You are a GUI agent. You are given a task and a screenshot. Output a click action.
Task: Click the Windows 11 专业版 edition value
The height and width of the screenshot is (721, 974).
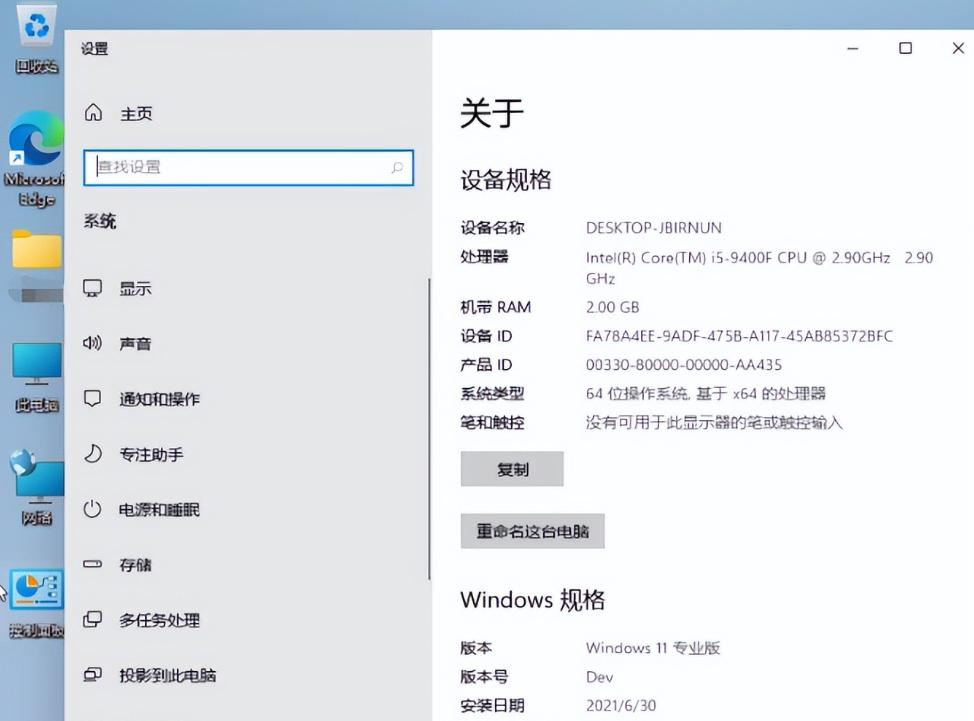pyautogui.click(x=653, y=648)
